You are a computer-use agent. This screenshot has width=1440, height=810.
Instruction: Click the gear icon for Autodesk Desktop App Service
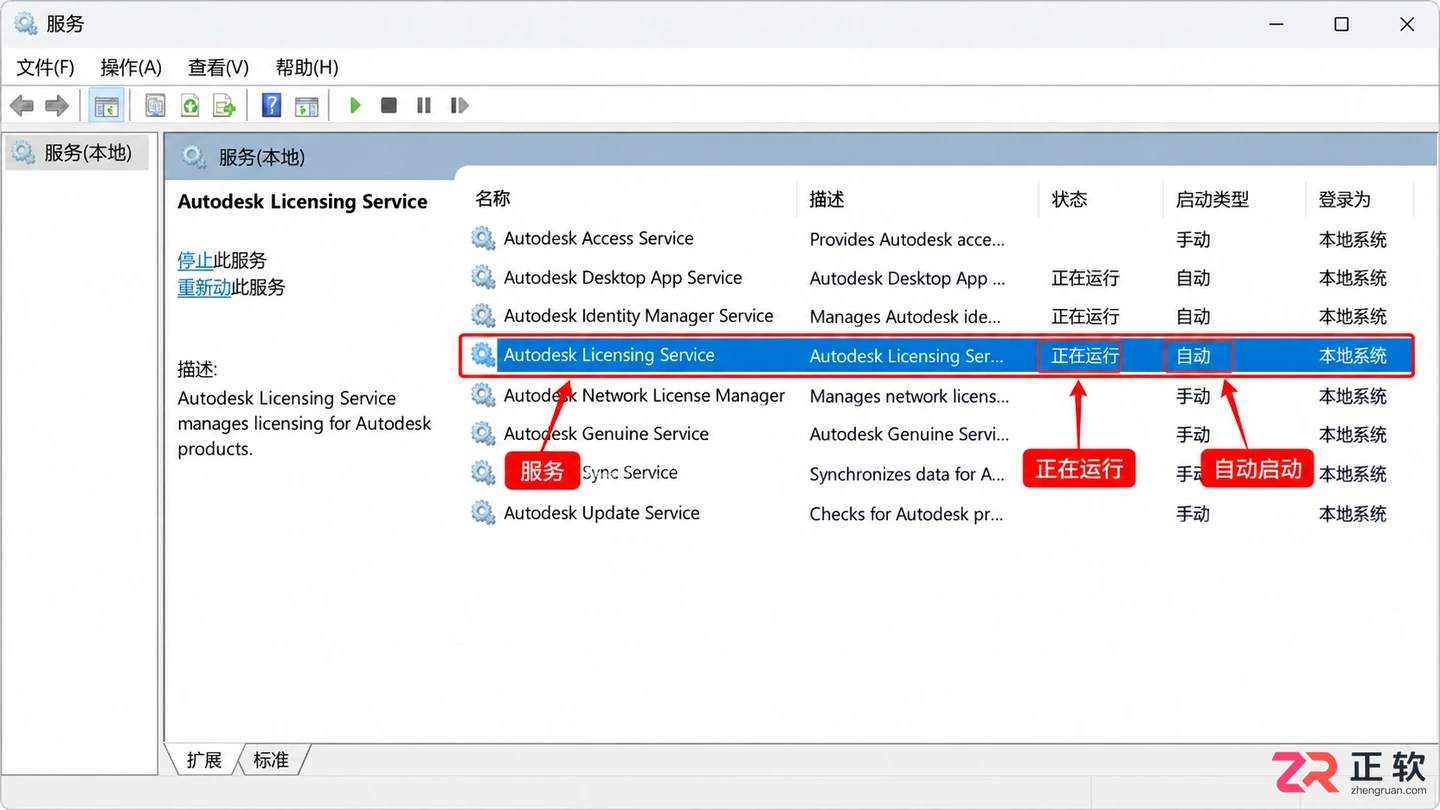(483, 277)
